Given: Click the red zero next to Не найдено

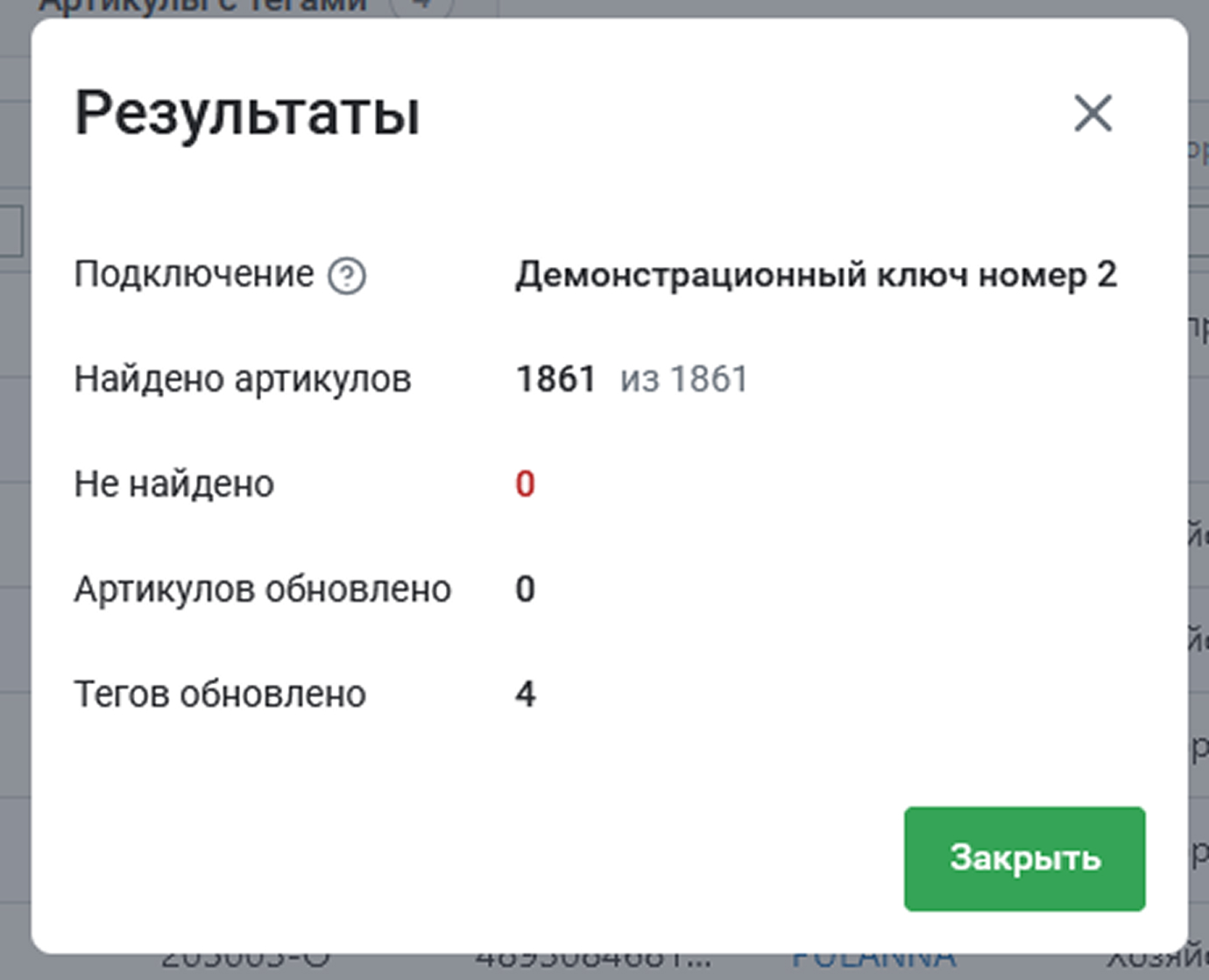Looking at the screenshot, I should (x=525, y=484).
